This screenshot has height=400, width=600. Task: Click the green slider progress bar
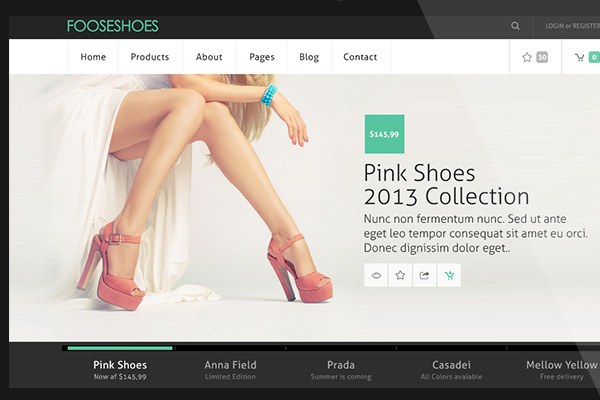120,348
